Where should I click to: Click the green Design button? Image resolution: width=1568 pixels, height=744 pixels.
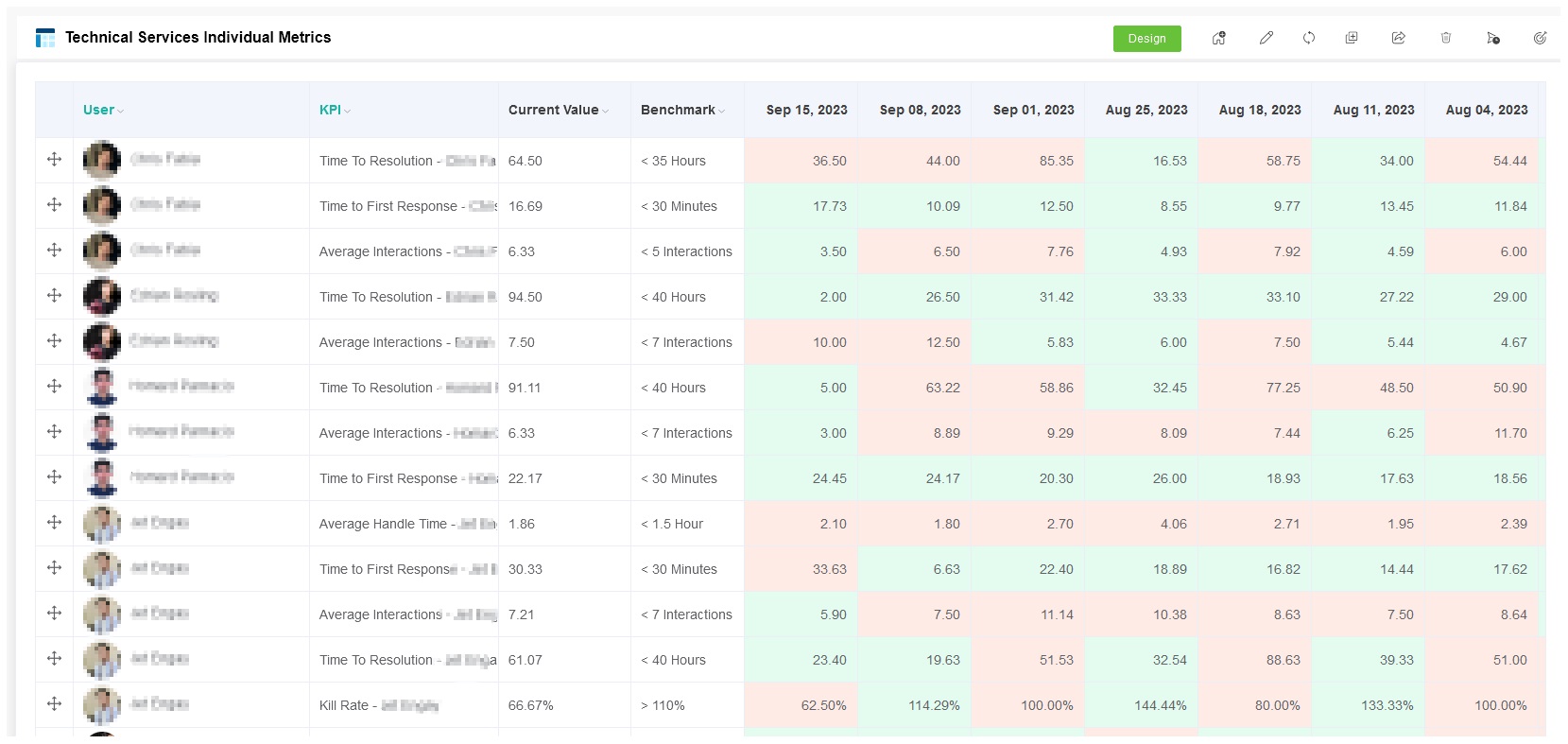1146,39
